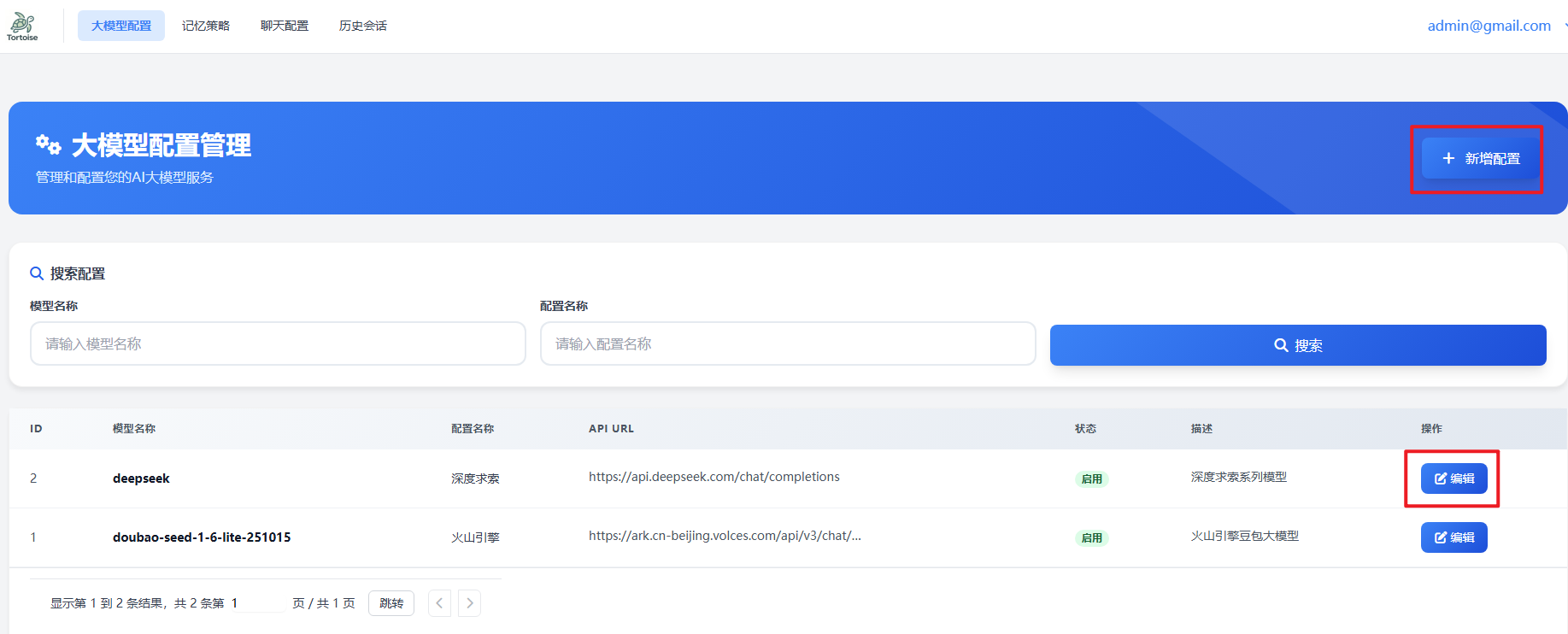The width and height of the screenshot is (1568, 634).
Task: Click the Tortoise logo icon
Action: click(22, 26)
